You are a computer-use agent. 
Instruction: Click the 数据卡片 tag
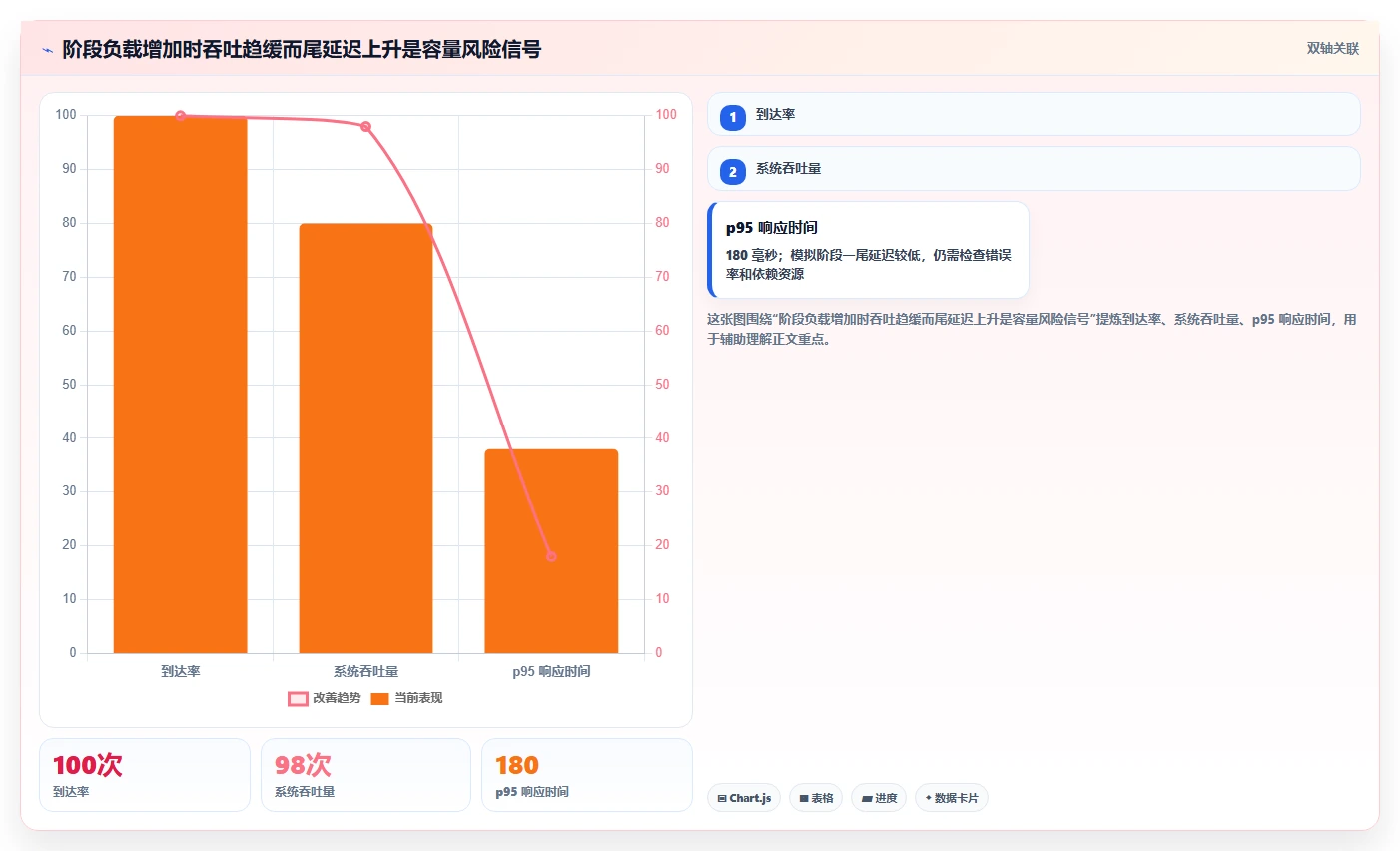952,798
